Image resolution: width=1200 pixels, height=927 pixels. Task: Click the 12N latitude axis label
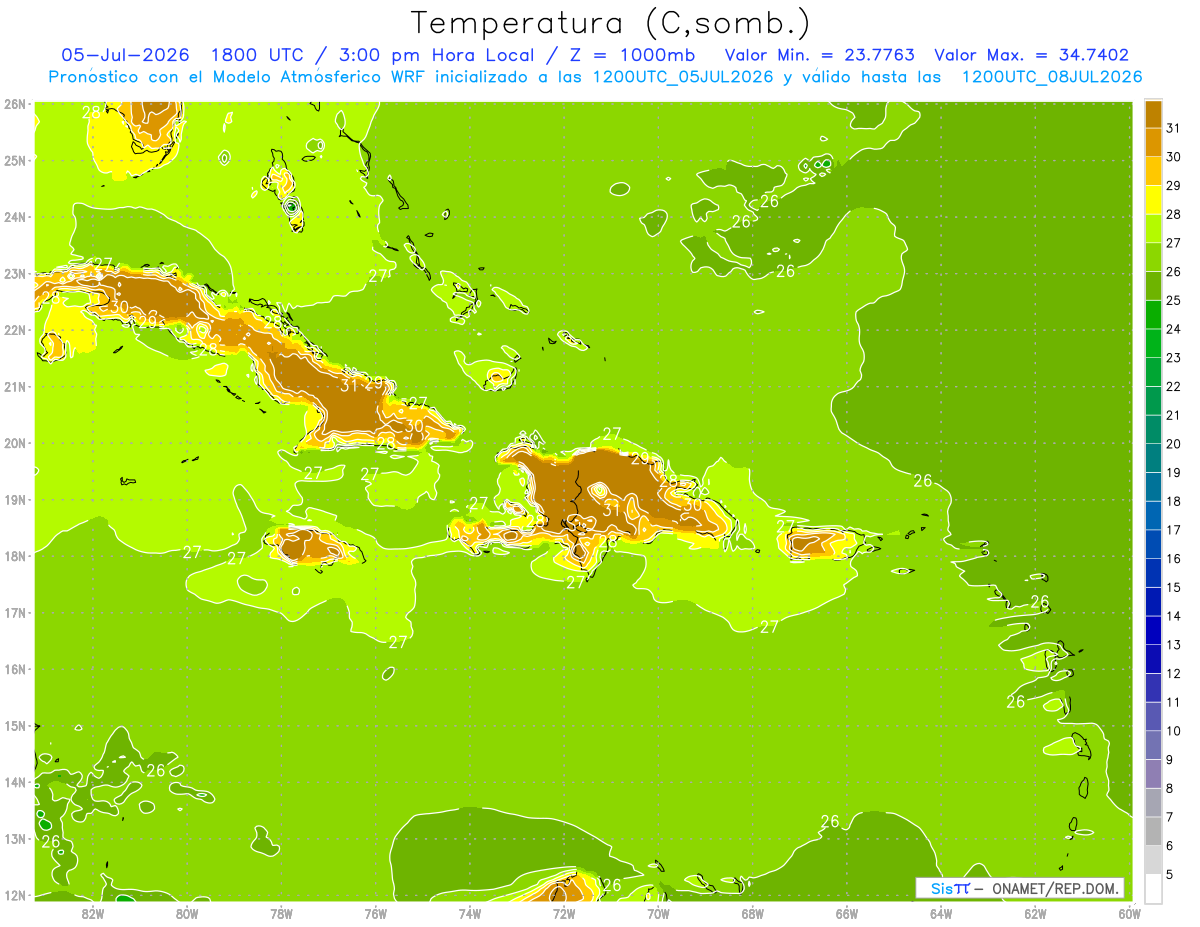click(15, 895)
